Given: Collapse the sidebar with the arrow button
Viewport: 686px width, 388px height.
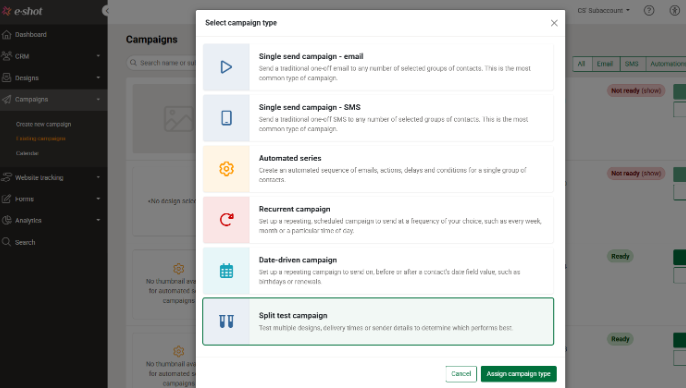Looking at the screenshot, I should tap(105, 10).
